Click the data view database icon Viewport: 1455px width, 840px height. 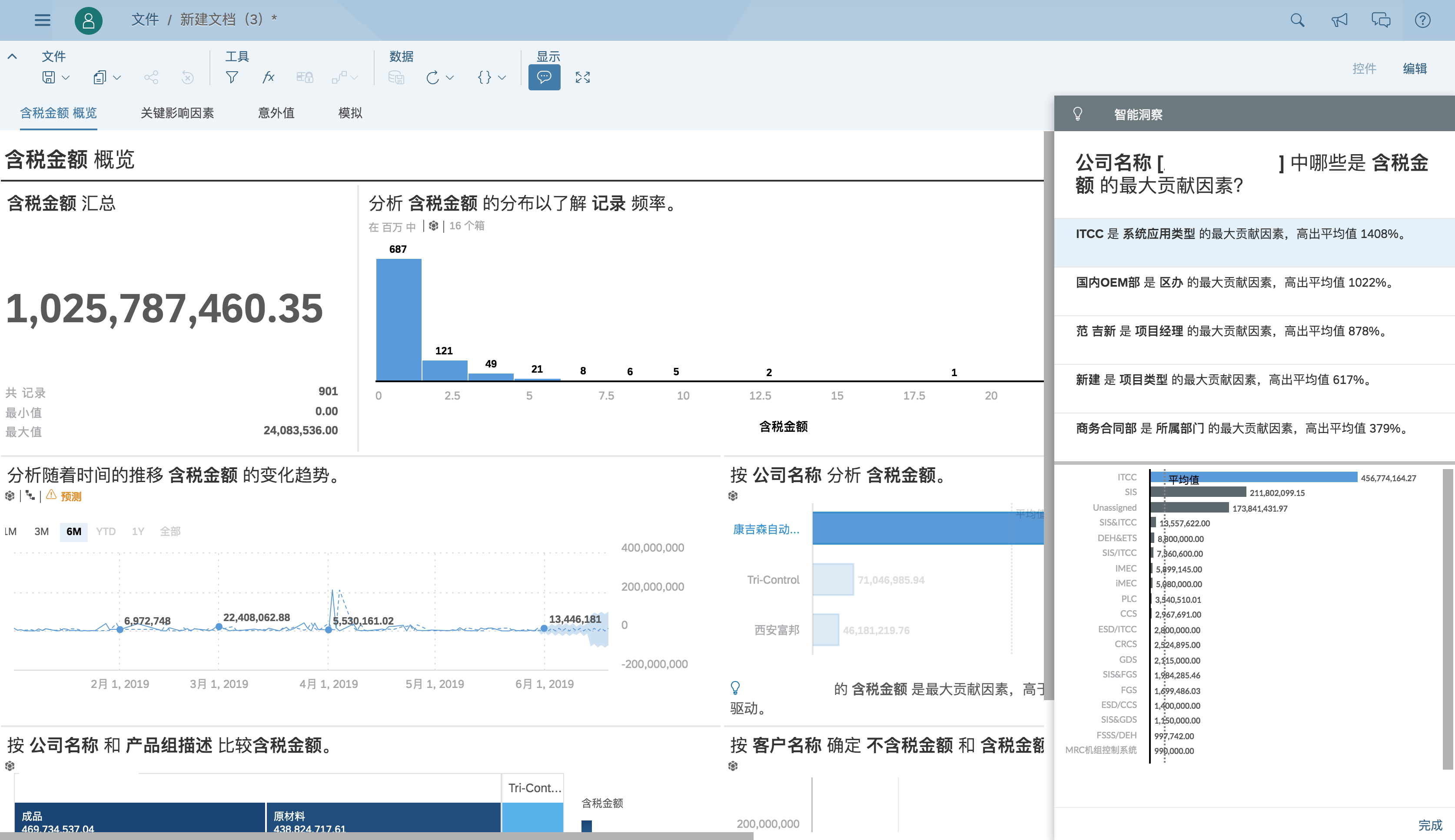(x=396, y=77)
